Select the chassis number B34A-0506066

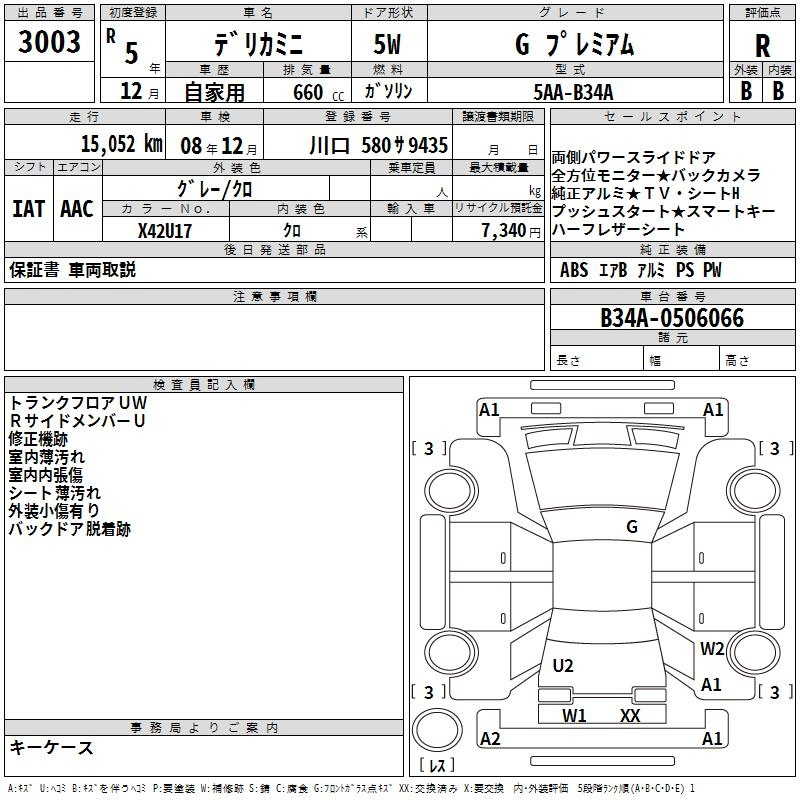[x=672, y=318]
